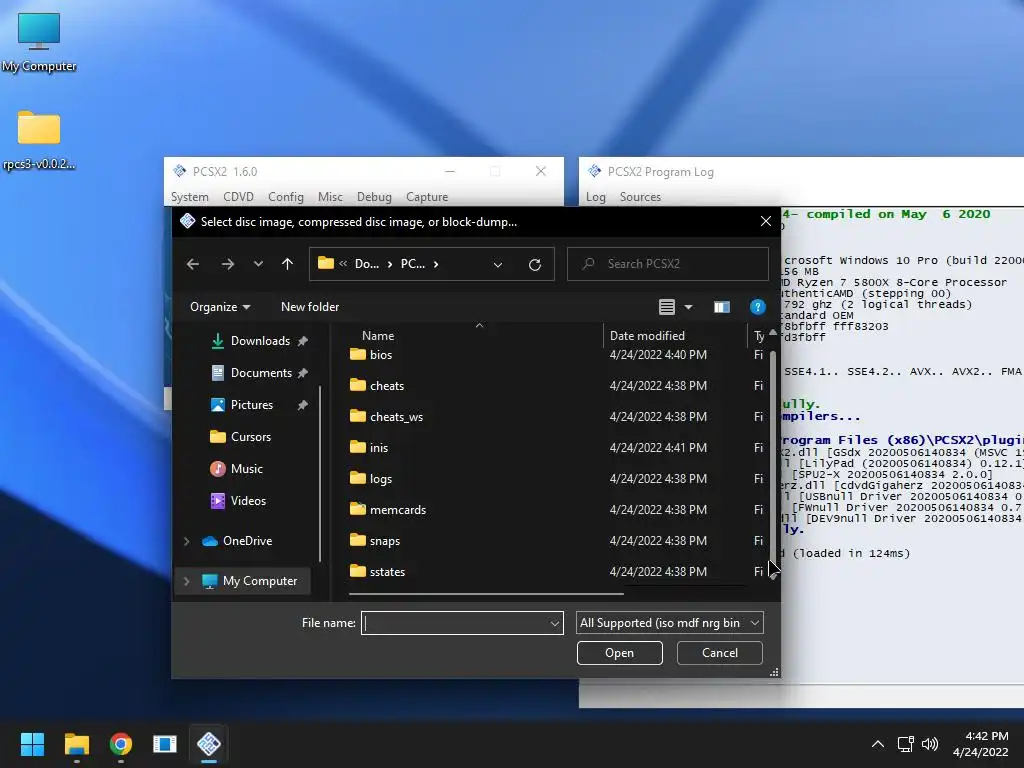Open All Supported file type dropdown
This screenshot has width=1024, height=768.
click(x=669, y=623)
